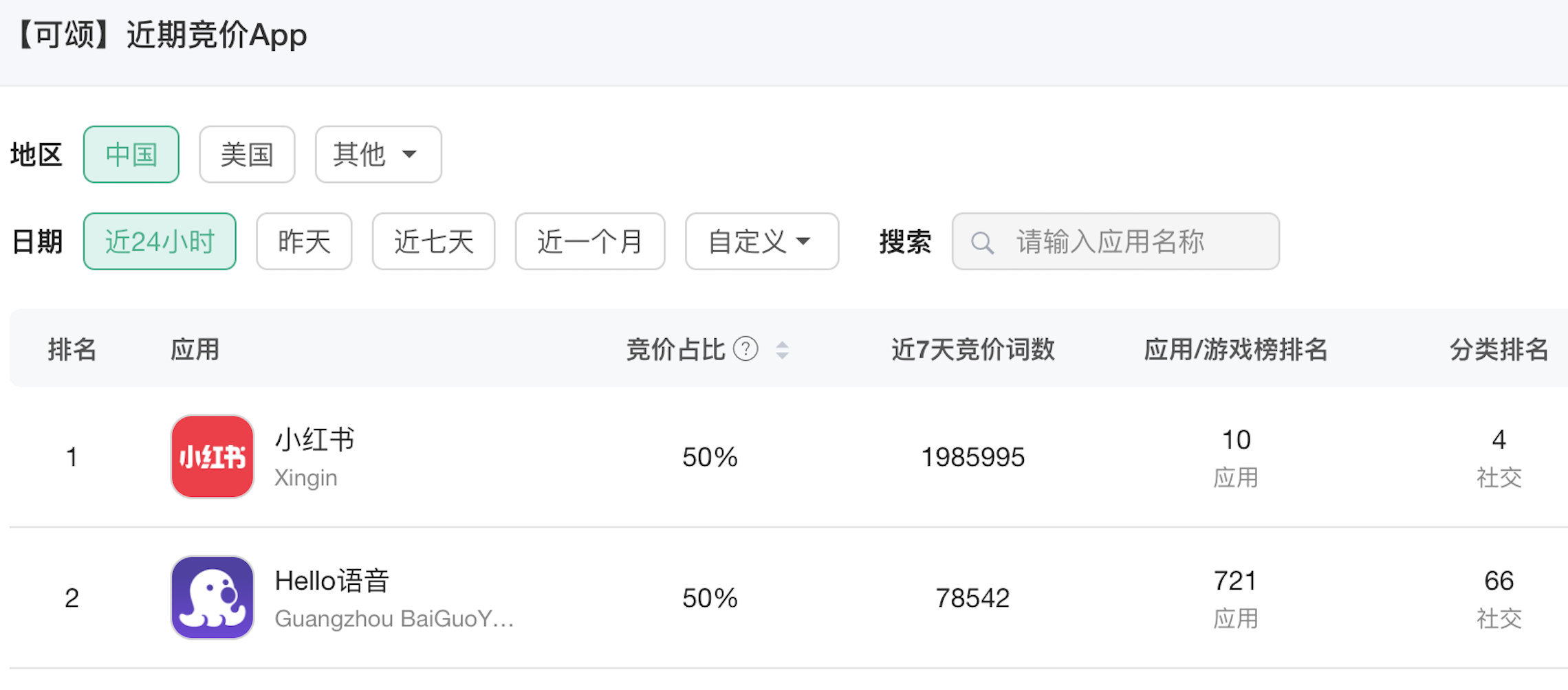Image resolution: width=1568 pixels, height=690 pixels.
Task: Click the 近7天竞价词数 column header
Action: [x=972, y=350]
